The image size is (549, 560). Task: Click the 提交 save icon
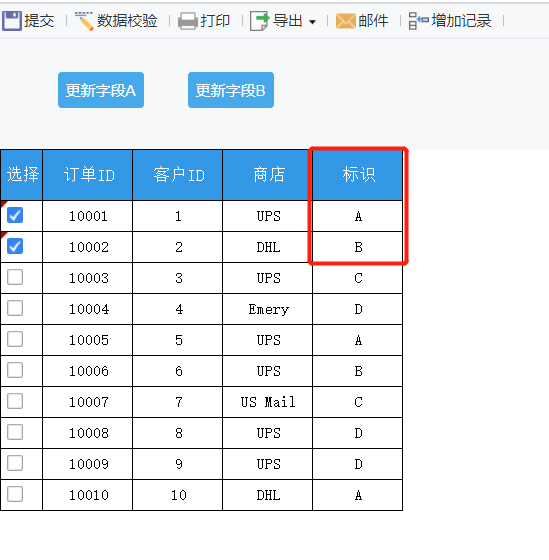pos(12,21)
